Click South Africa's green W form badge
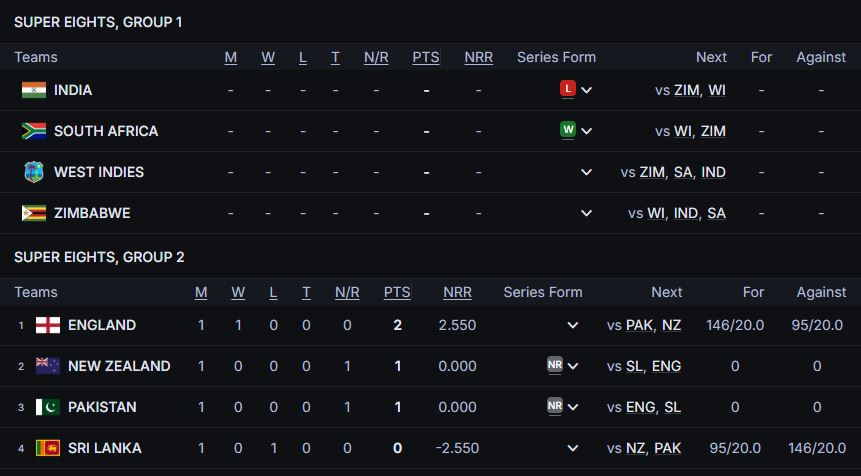The image size is (861, 476). coord(568,130)
